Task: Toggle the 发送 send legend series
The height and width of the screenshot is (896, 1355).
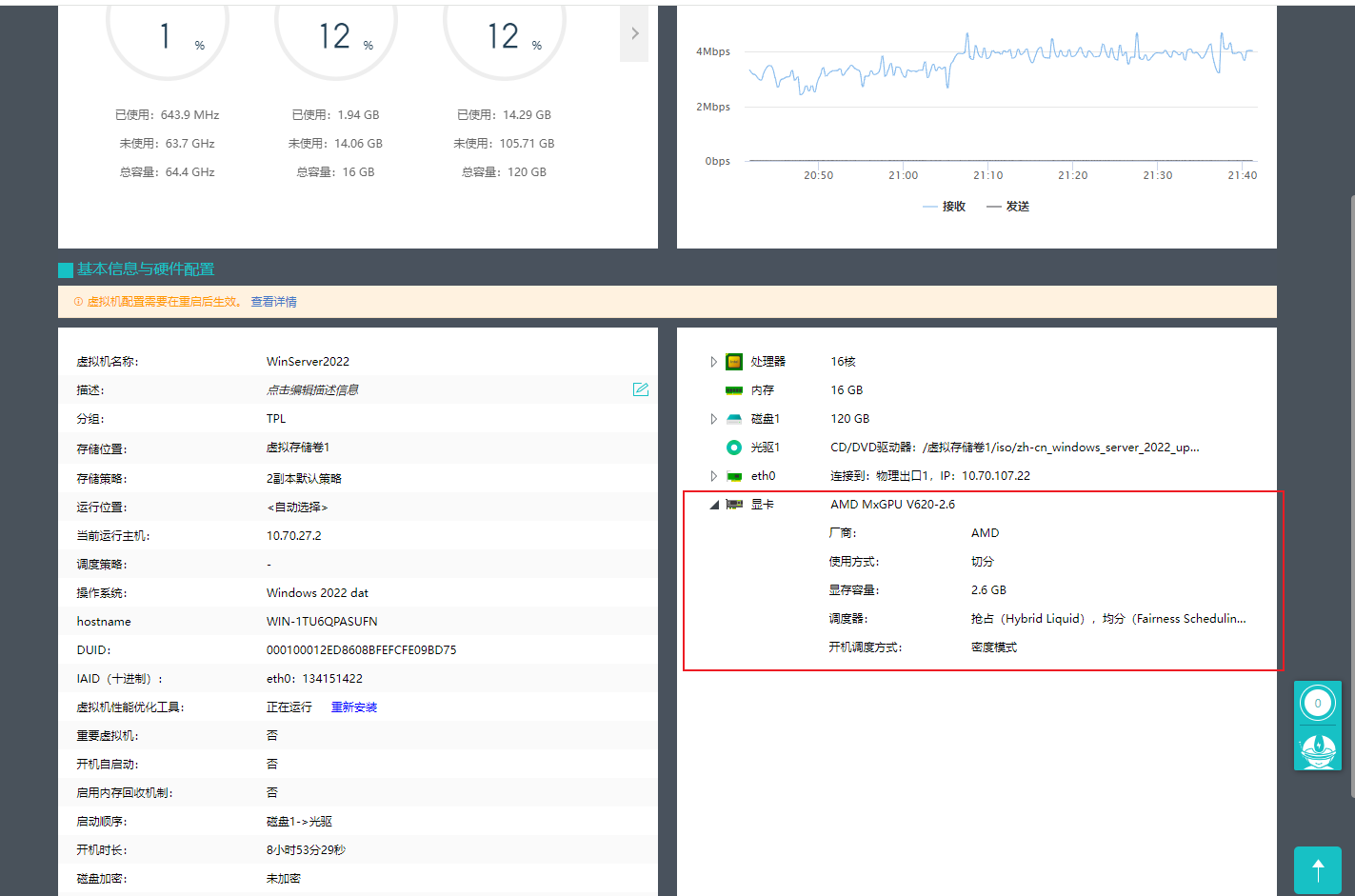Action: (1008, 207)
